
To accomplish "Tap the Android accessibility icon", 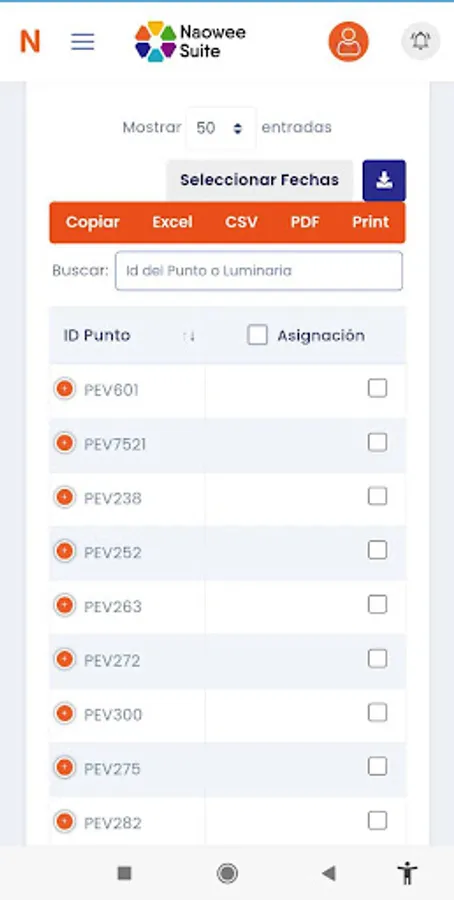I will coord(408,873).
